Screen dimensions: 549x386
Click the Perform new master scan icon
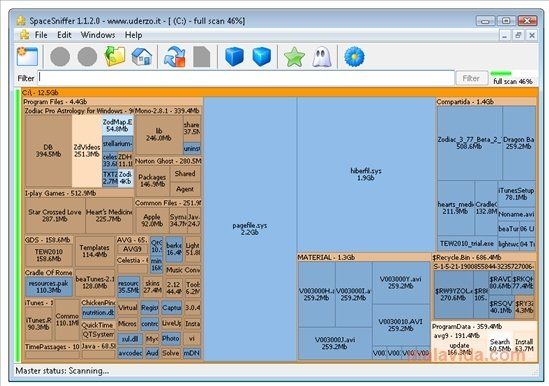pos(174,56)
